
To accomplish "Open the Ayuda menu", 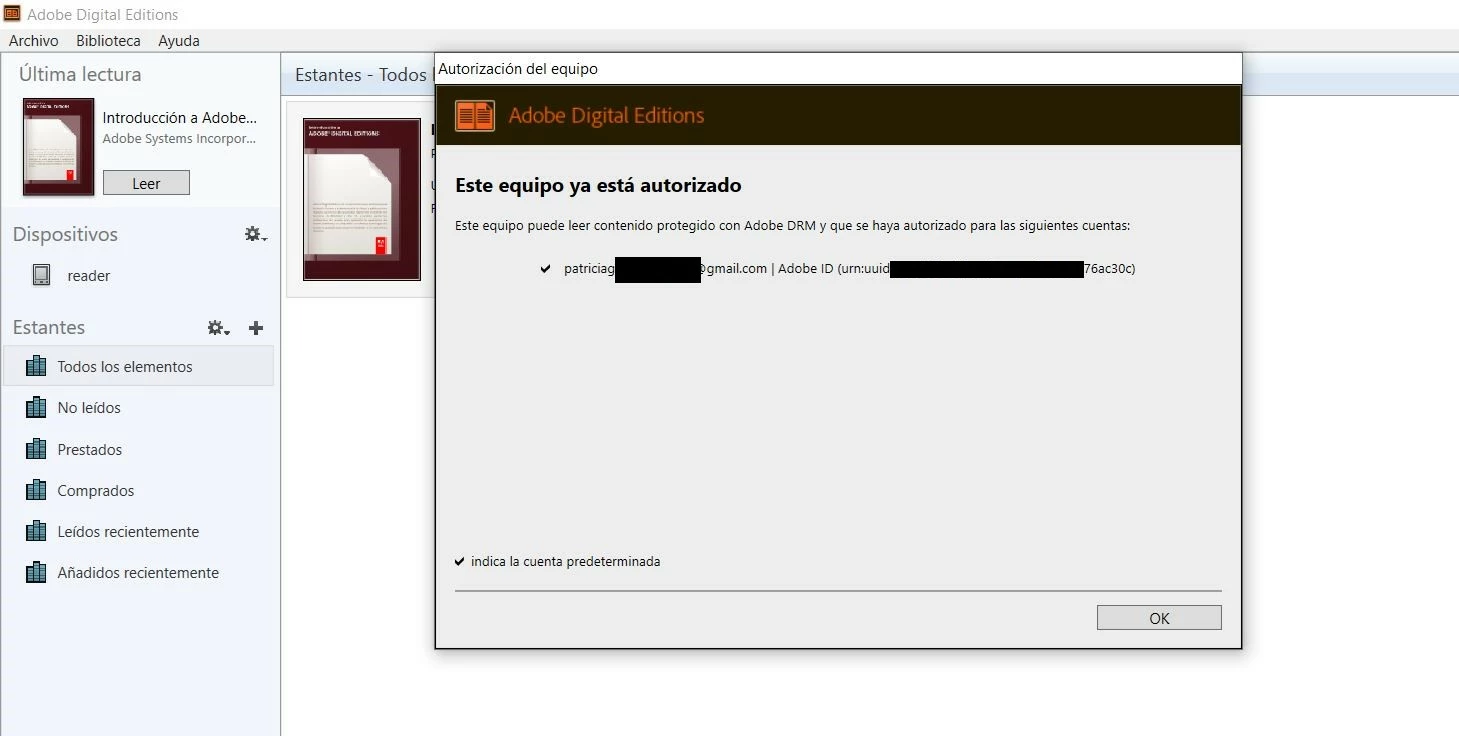I will click(x=179, y=41).
